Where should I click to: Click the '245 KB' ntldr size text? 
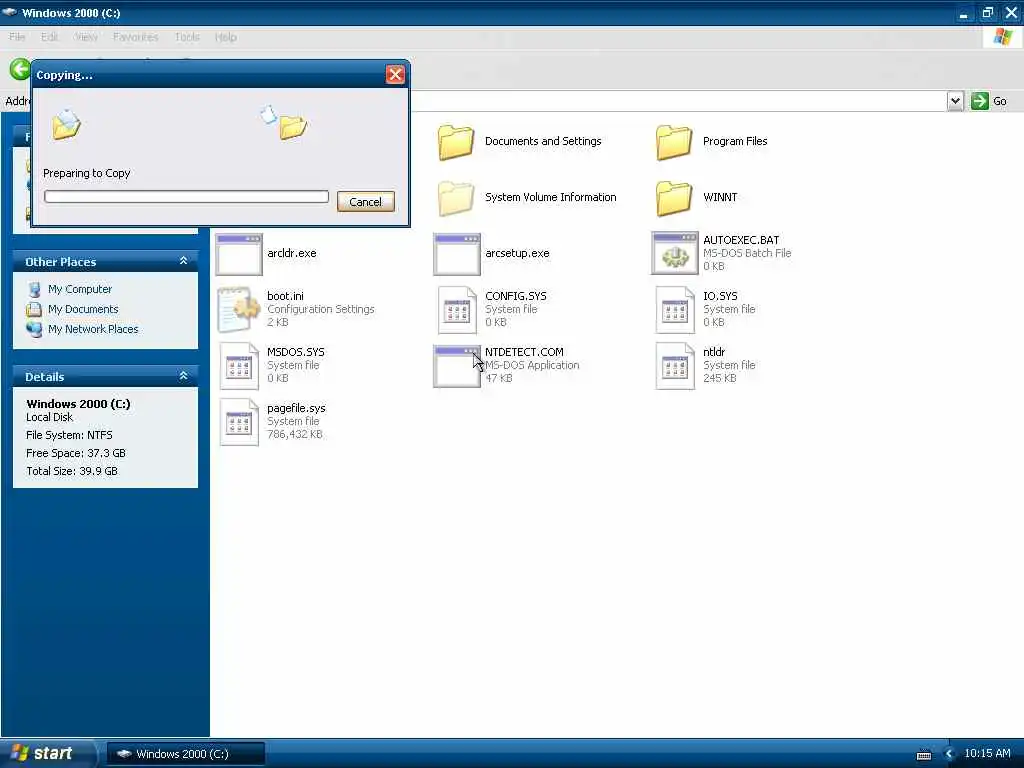pyautogui.click(x=720, y=379)
